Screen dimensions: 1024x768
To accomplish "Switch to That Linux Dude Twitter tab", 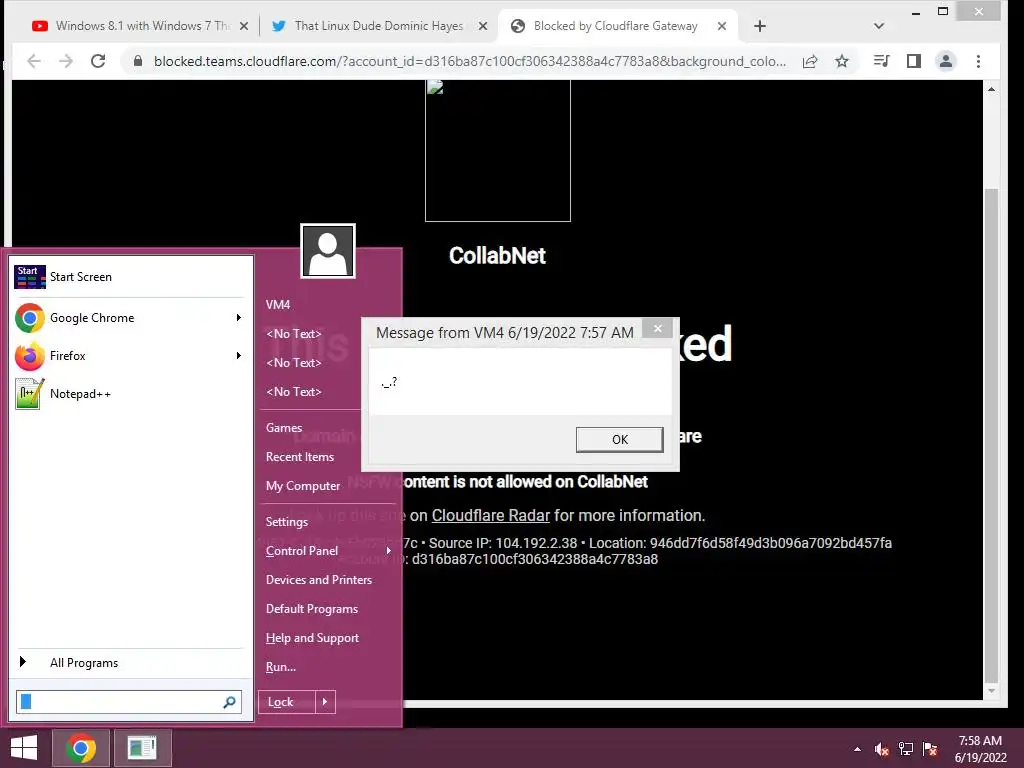I will click(378, 26).
